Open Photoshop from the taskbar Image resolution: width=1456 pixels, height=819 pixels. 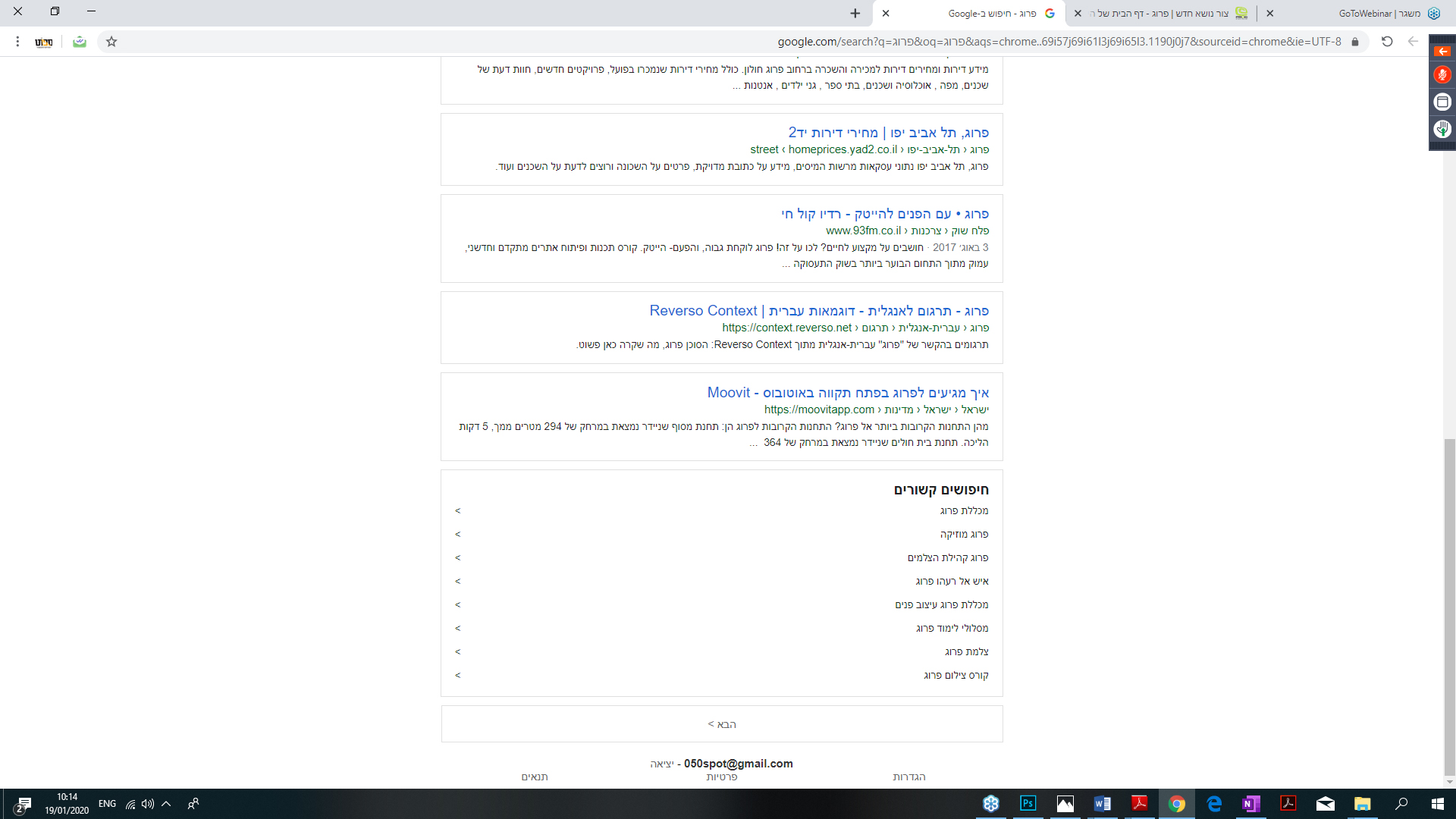(1028, 804)
